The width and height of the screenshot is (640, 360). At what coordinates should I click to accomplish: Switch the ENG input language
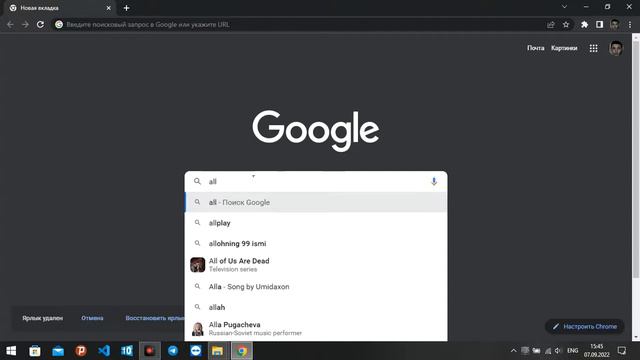pos(573,351)
